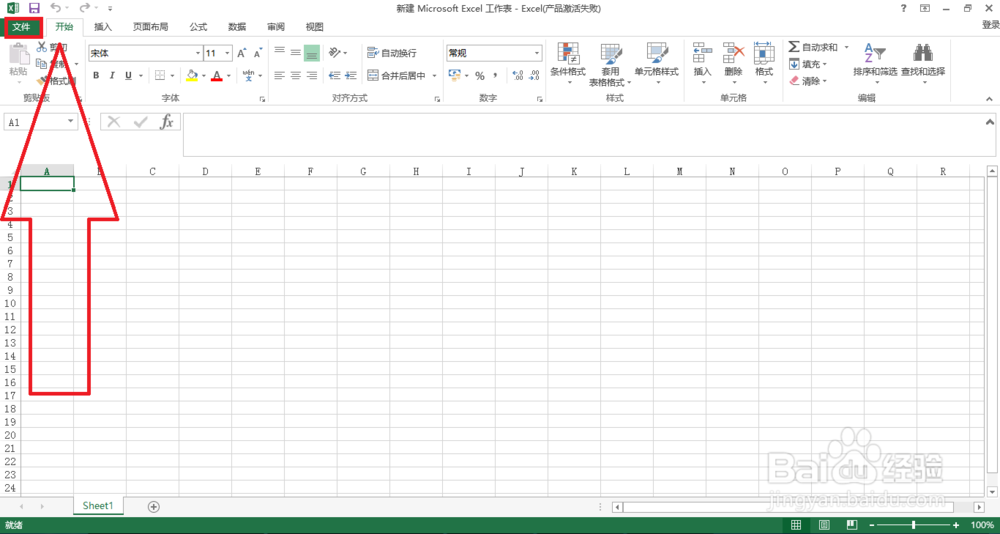Click the Bold B button

(96, 75)
